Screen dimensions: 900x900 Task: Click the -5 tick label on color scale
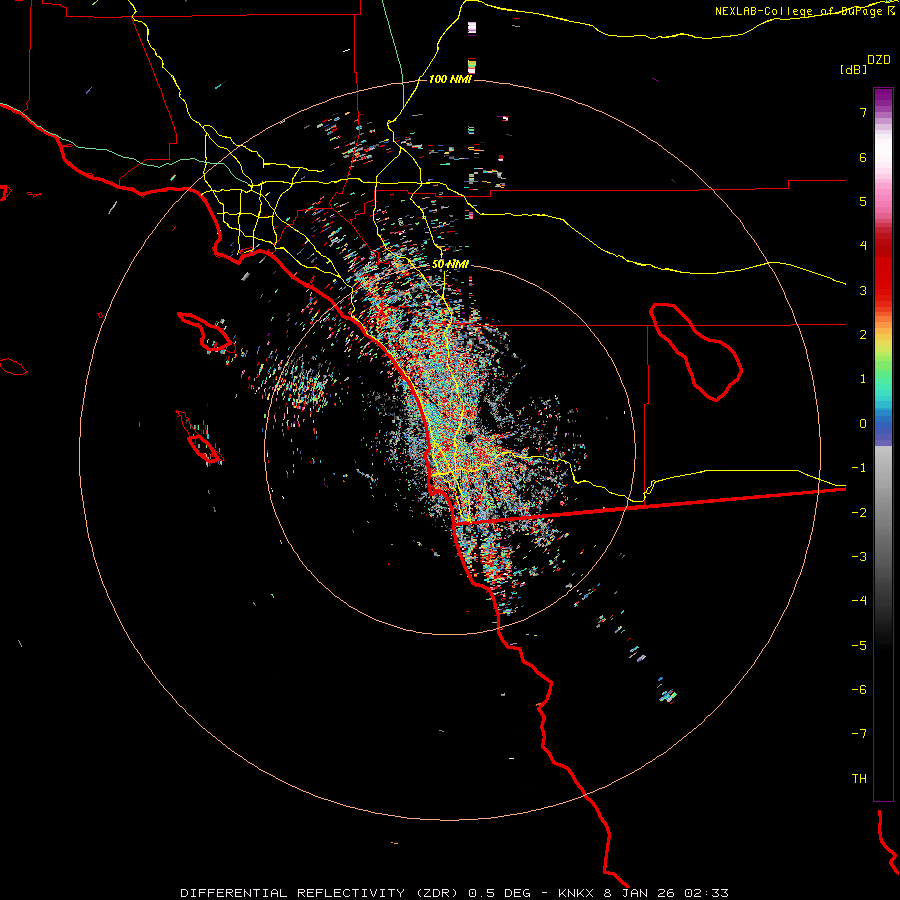pyautogui.click(x=859, y=646)
